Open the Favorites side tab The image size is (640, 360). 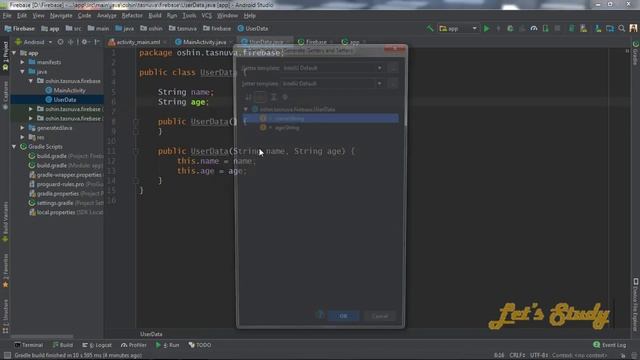tap(5, 270)
